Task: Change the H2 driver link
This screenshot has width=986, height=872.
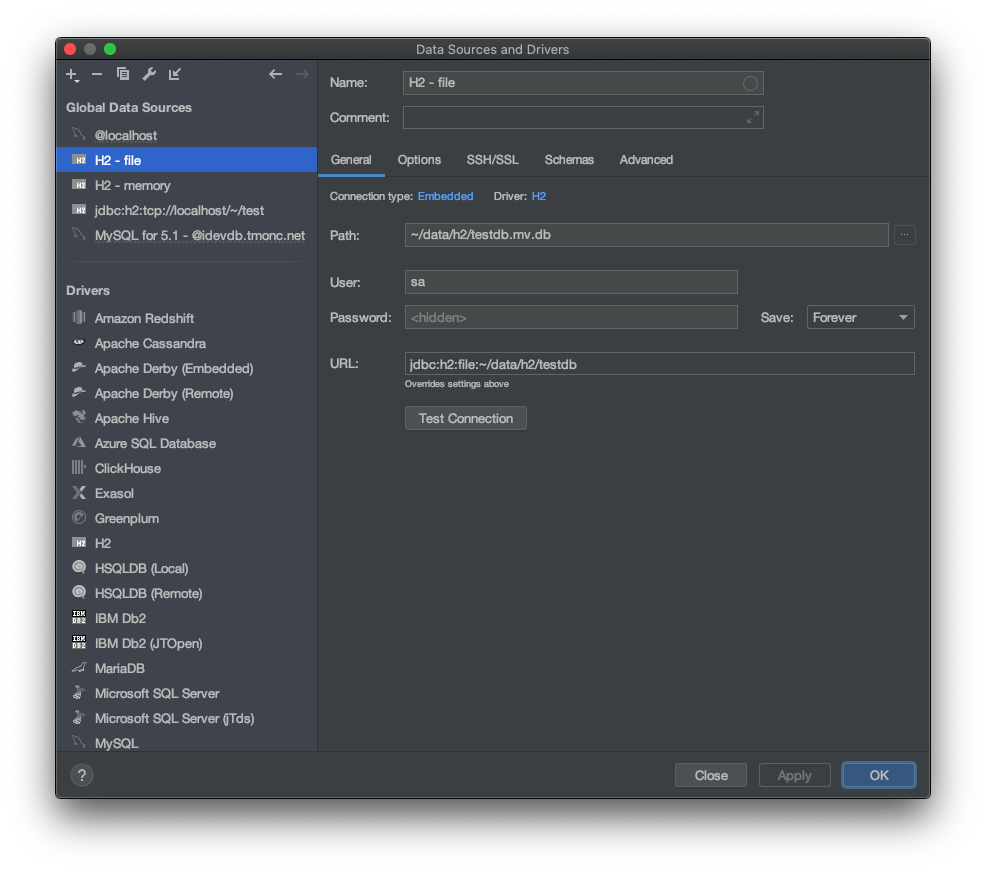Action: pos(538,196)
